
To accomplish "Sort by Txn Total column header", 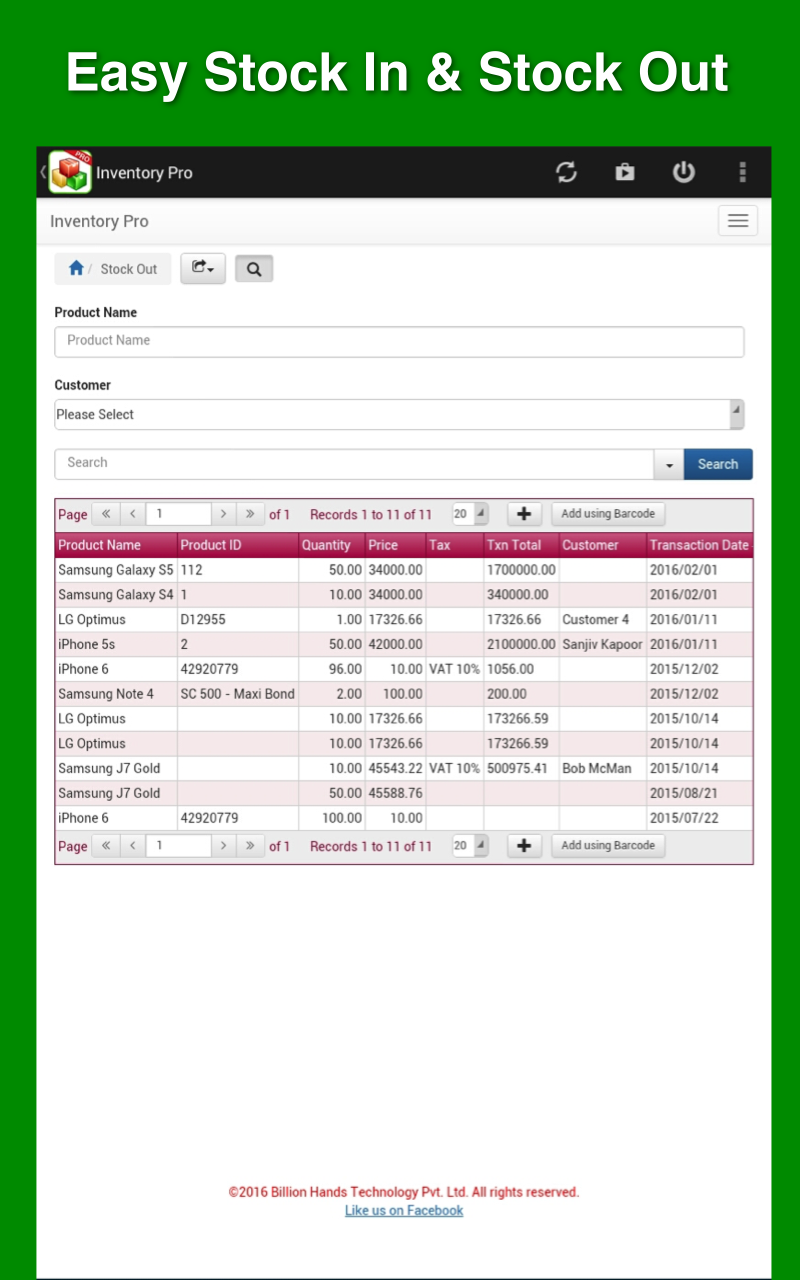I will pyautogui.click(x=522, y=545).
